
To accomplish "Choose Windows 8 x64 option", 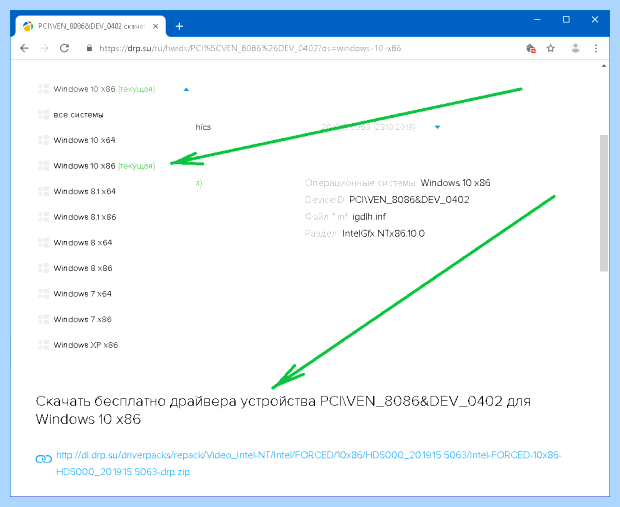I will pyautogui.click(x=83, y=242).
